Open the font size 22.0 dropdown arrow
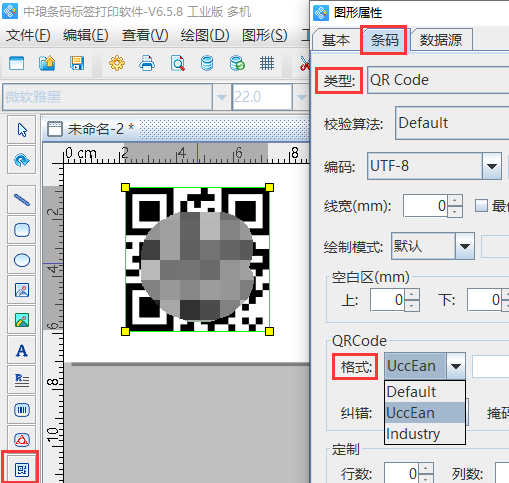Viewport: 509px width, 483px height. tap(302, 97)
